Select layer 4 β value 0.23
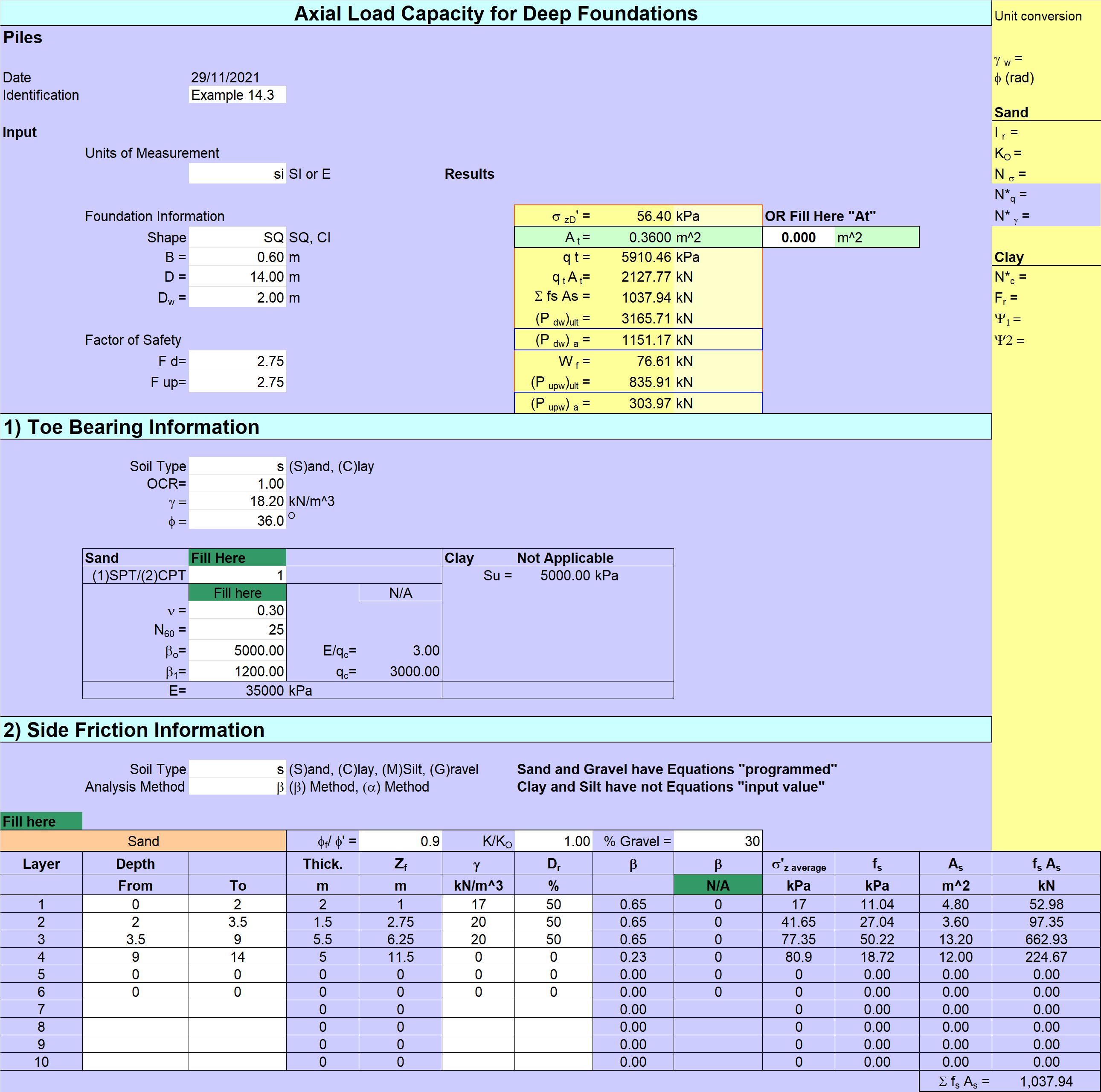The width and height of the screenshot is (1101, 1092). point(633,957)
